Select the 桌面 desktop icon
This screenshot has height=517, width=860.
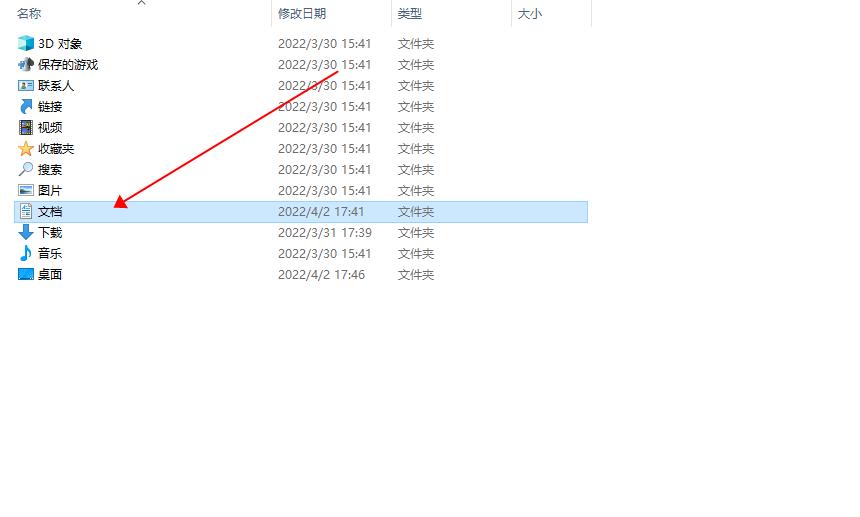coord(26,274)
